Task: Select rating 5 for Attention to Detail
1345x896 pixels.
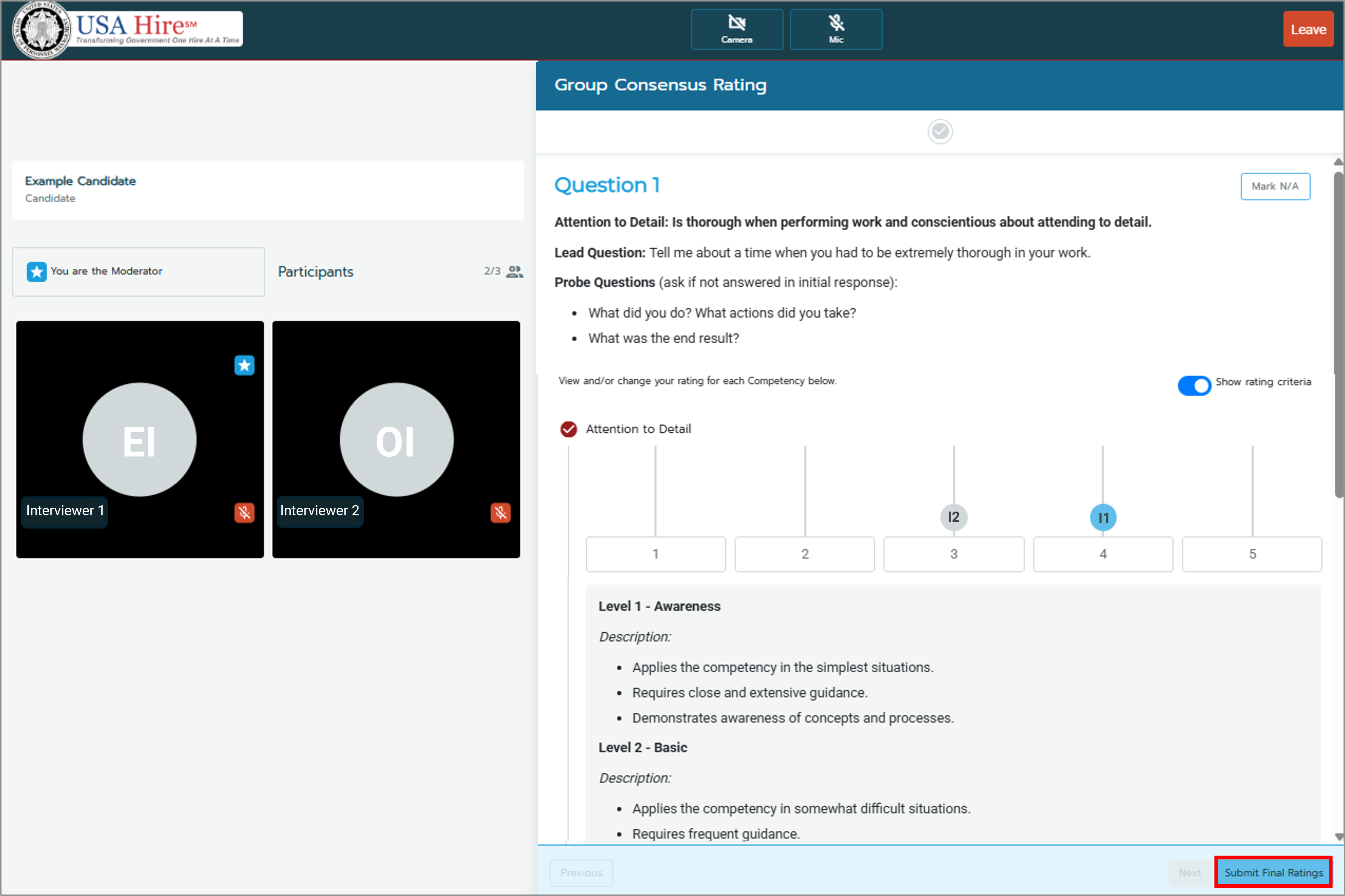Action: pyautogui.click(x=1252, y=554)
